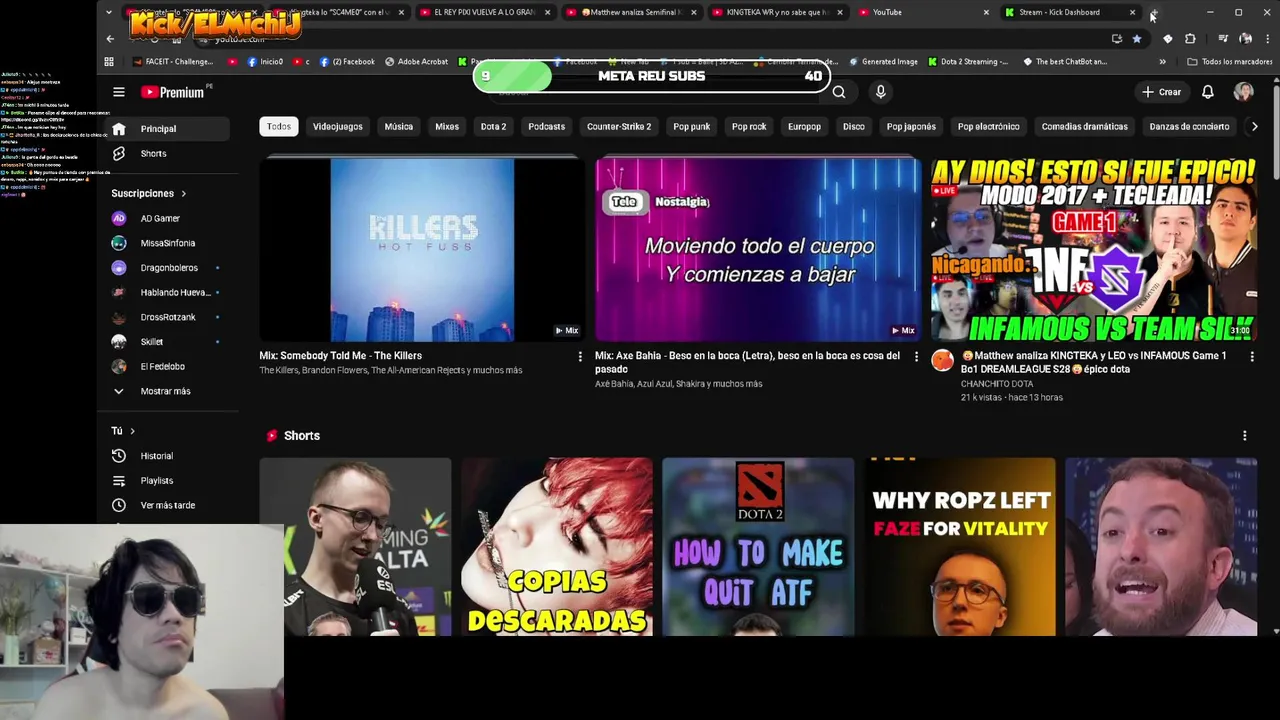Open the Todos los marcadores folder
This screenshot has width=1280, height=720.
tap(1230, 62)
